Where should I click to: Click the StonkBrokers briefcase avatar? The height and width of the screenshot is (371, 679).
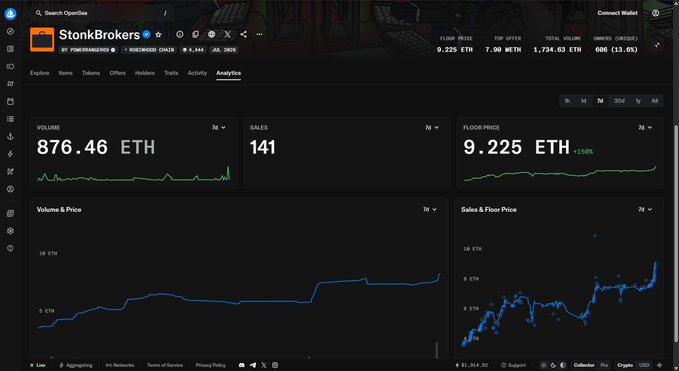42,39
